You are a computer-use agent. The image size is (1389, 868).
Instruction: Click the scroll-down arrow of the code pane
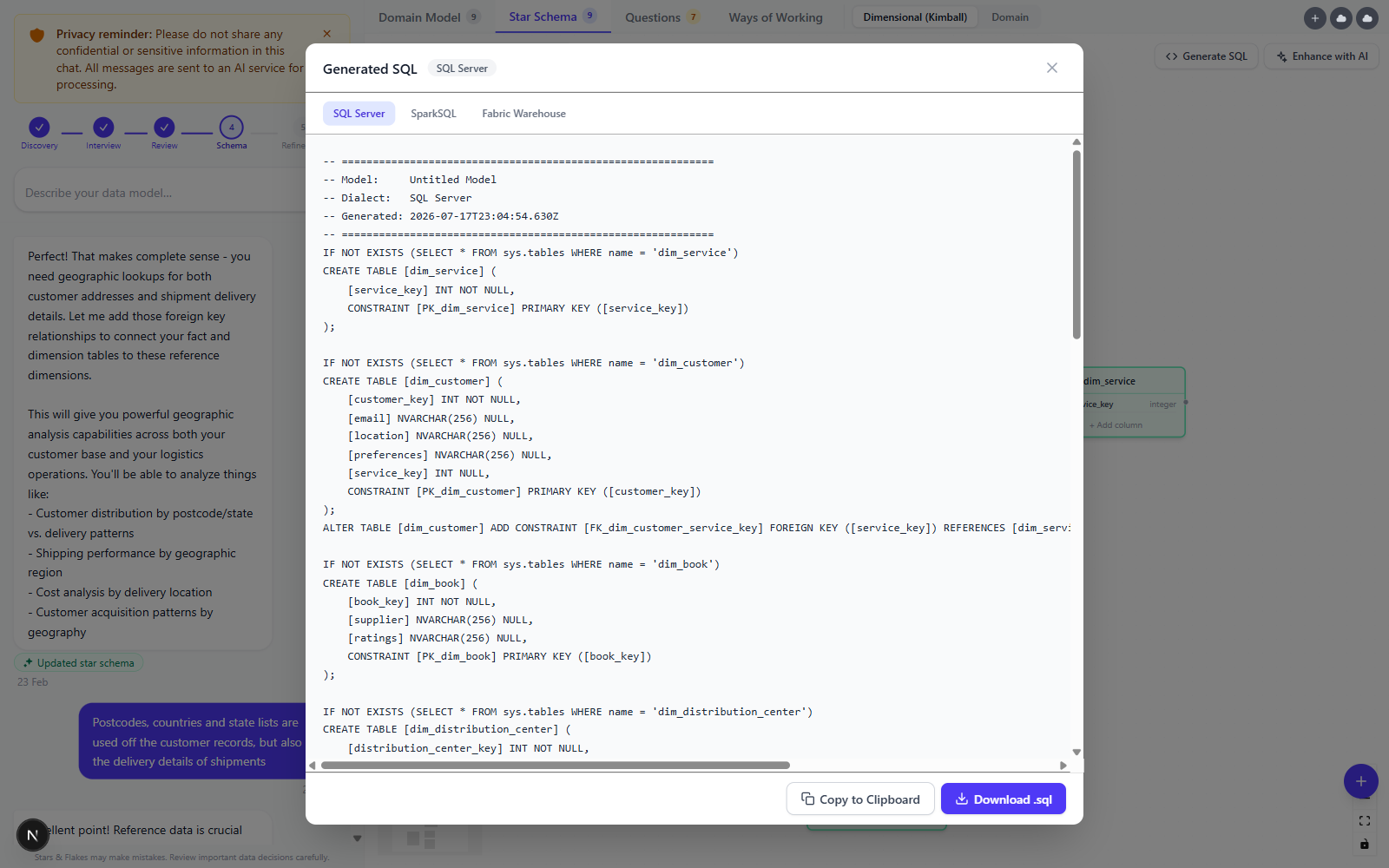[x=1076, y=753]
